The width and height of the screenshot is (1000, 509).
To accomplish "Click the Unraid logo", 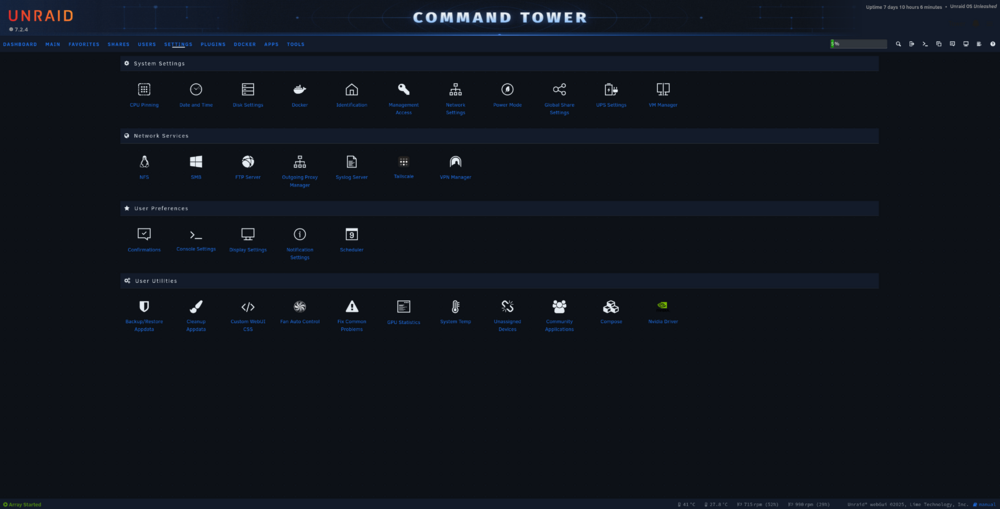I will pyautogui.click(x=41, y=16).
